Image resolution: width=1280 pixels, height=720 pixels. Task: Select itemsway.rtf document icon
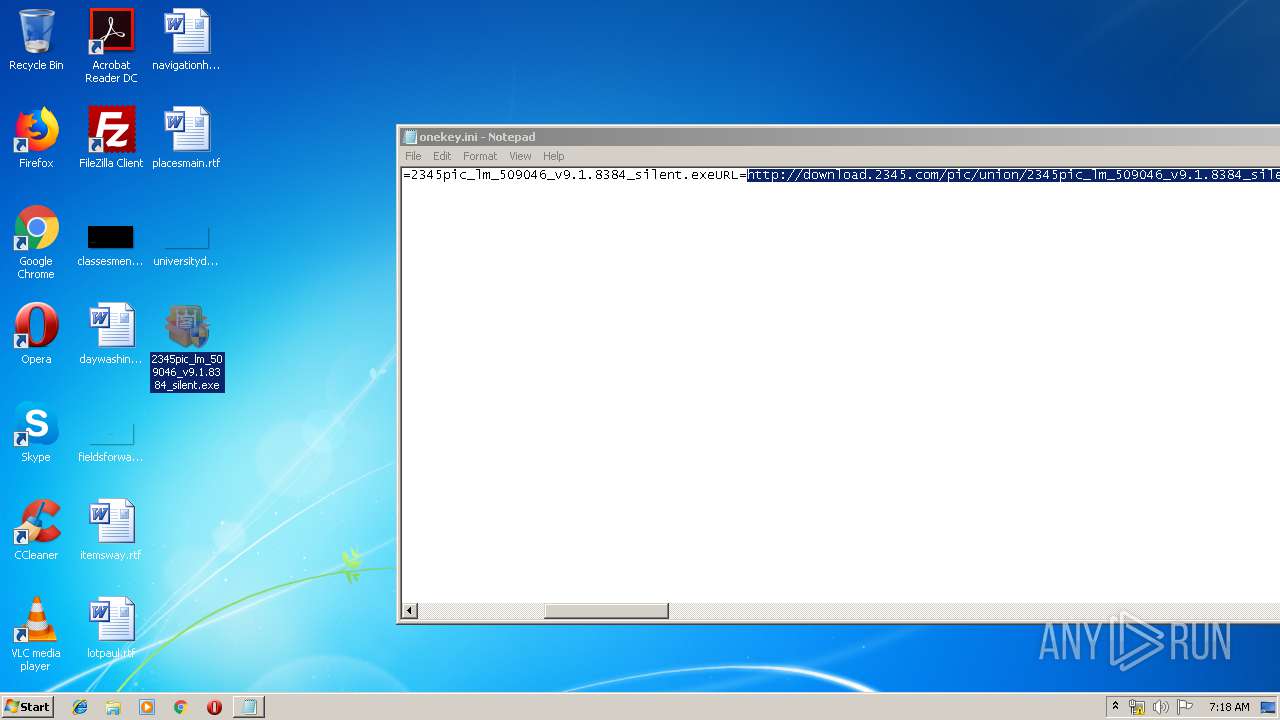point(111,530)
